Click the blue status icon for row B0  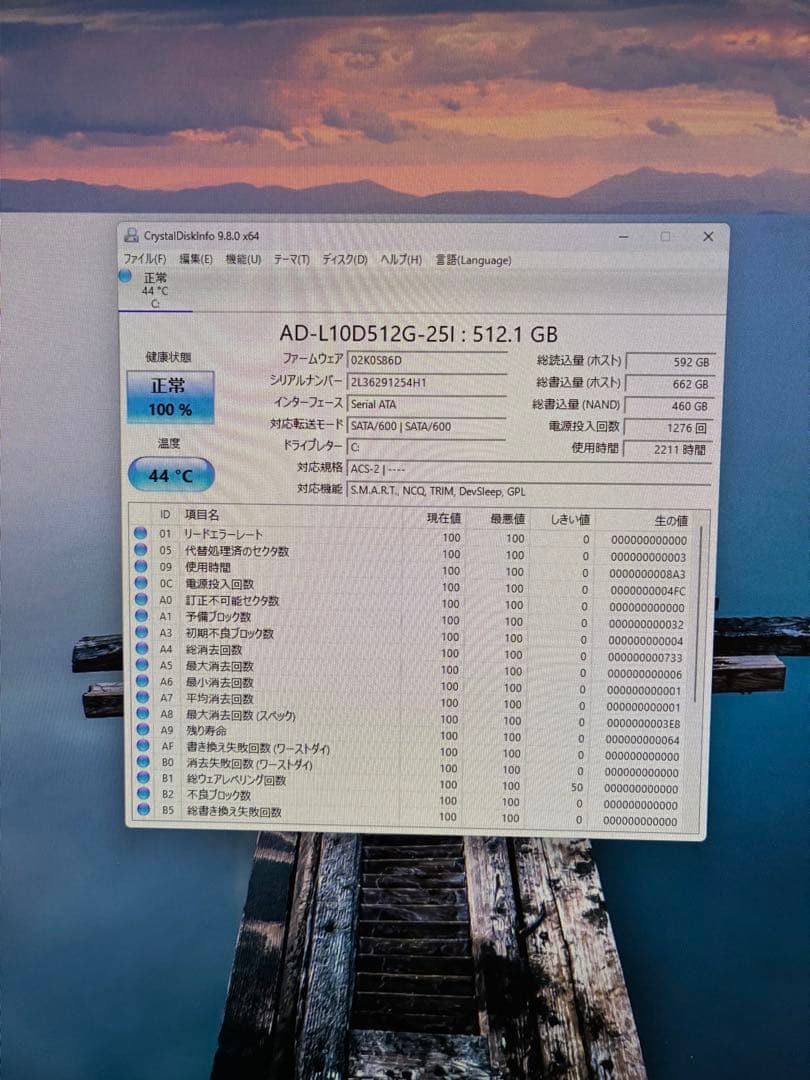(x=143, y=762)
